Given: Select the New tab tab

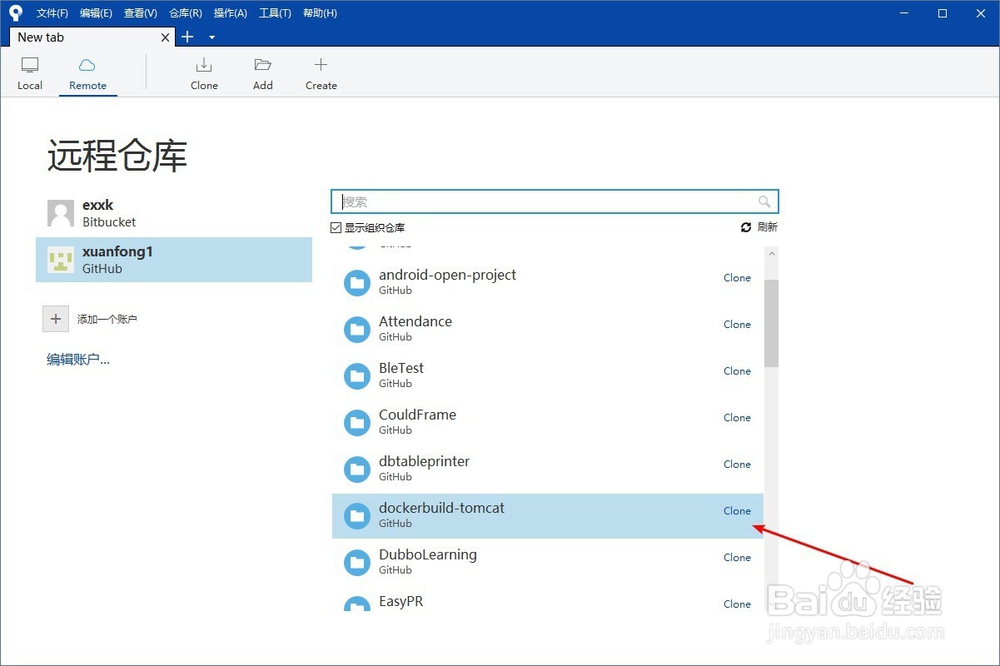Looking at the screenshot, I should pos(92,38).
